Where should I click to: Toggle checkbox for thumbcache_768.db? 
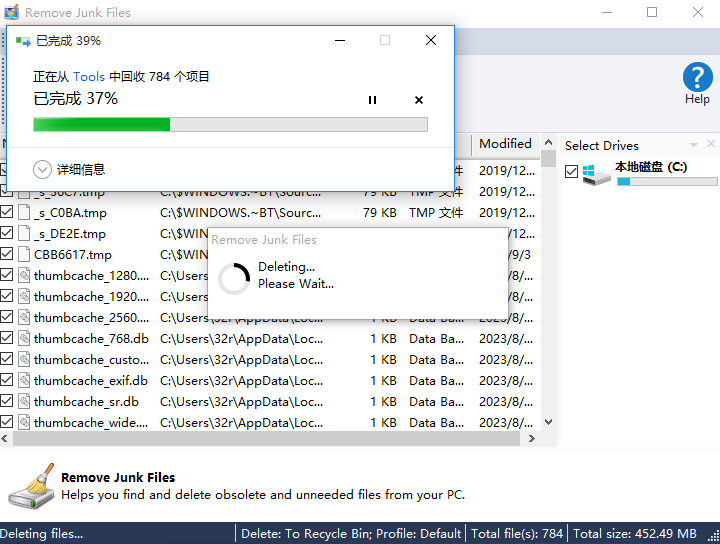[x=6, y=338]
